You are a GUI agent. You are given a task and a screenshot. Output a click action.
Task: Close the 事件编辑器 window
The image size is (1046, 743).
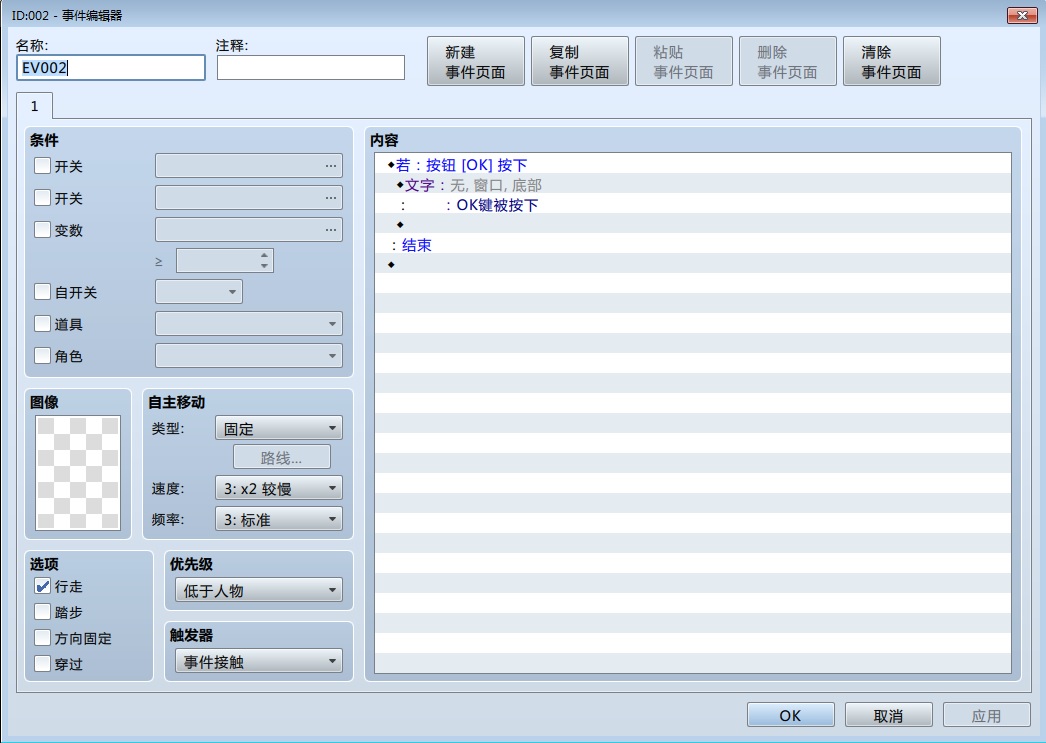click(x=1022, y=15)
